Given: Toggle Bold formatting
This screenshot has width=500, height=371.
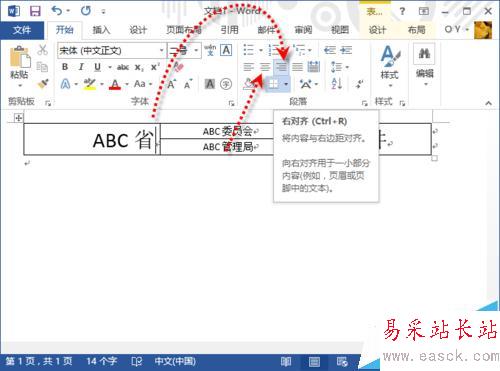Looking at the screenshot, I should click(65, 67).
